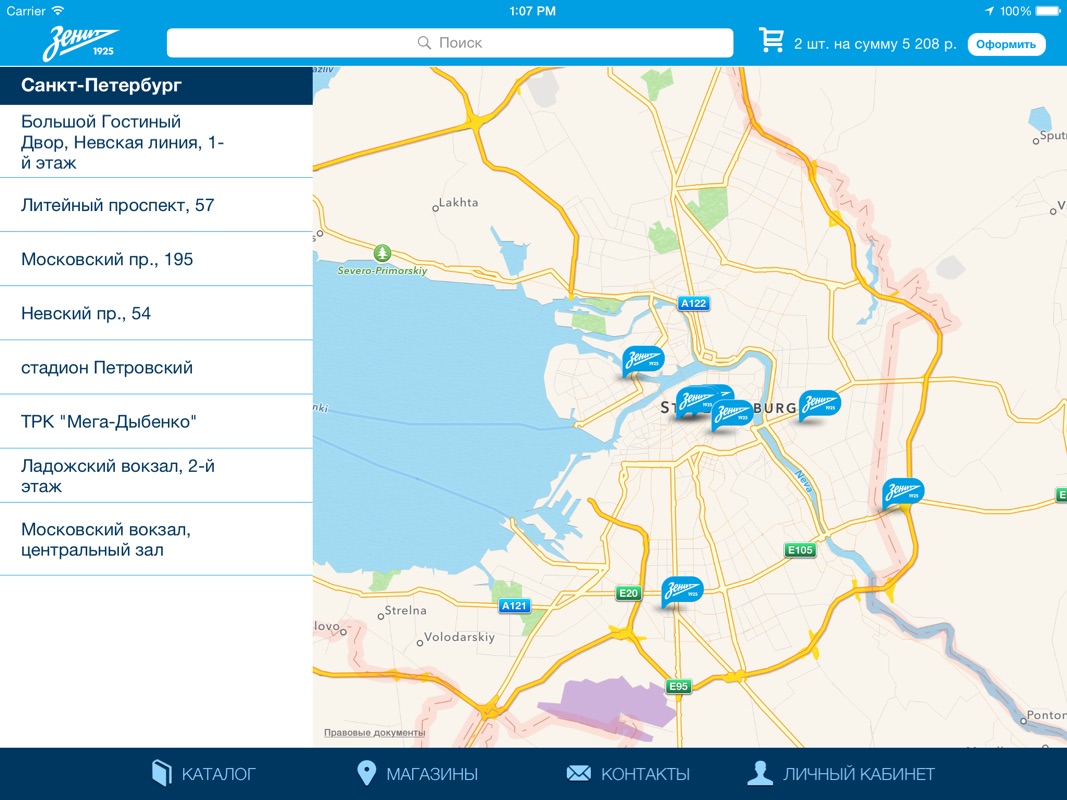The width and height of the screenshot is (1067, 800).
Task: Click the Strelna label on the map
Action: pos(406,610)
